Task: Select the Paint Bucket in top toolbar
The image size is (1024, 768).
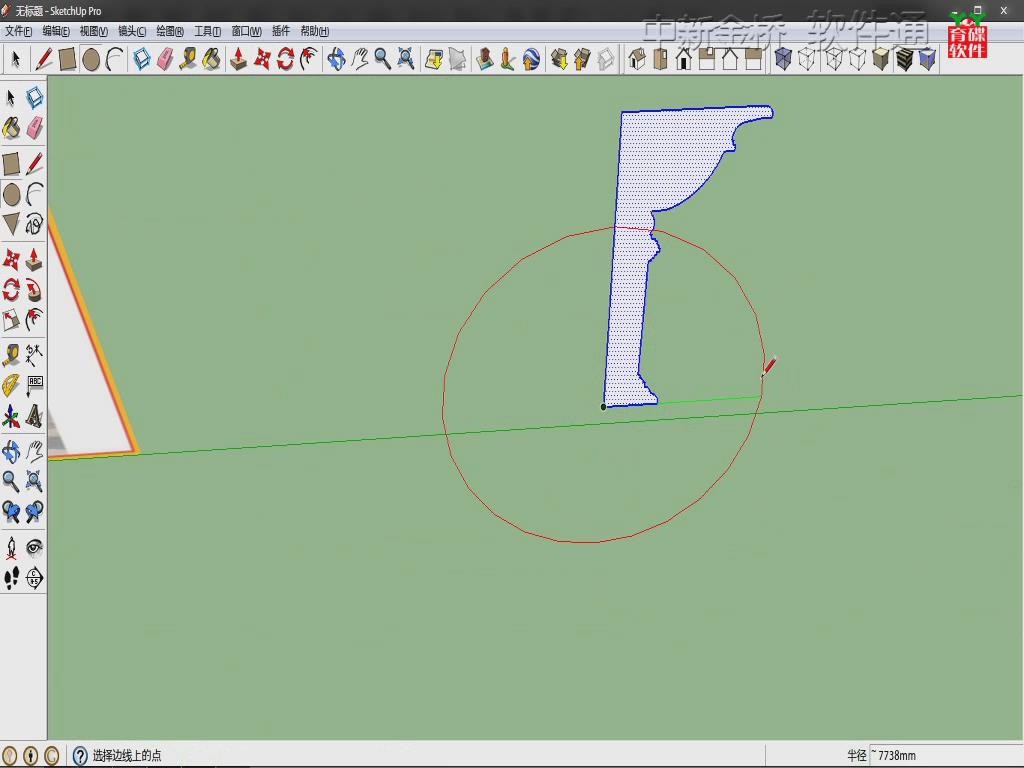Action: (212, 59)
